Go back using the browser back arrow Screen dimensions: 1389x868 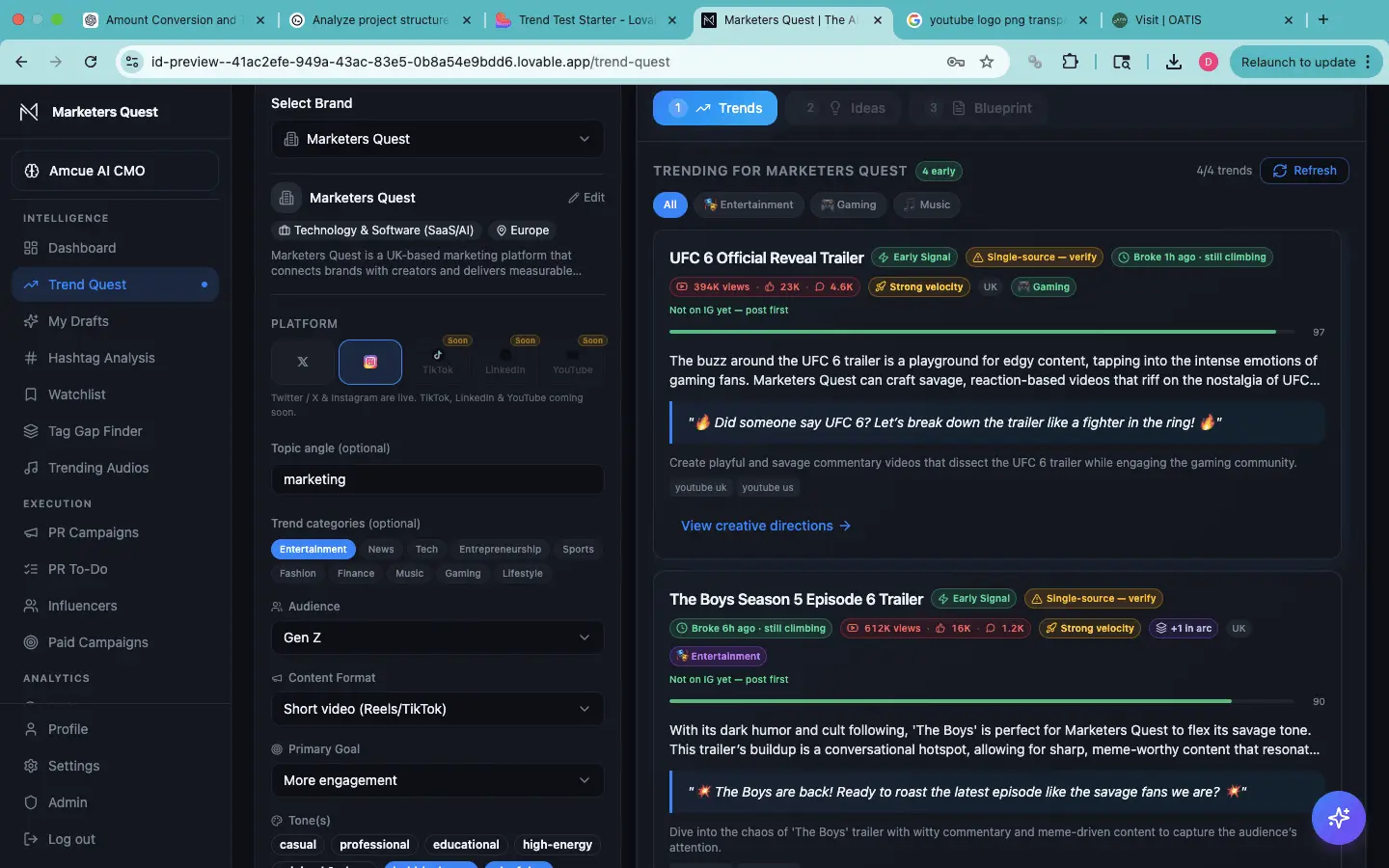tap(21, 62)
